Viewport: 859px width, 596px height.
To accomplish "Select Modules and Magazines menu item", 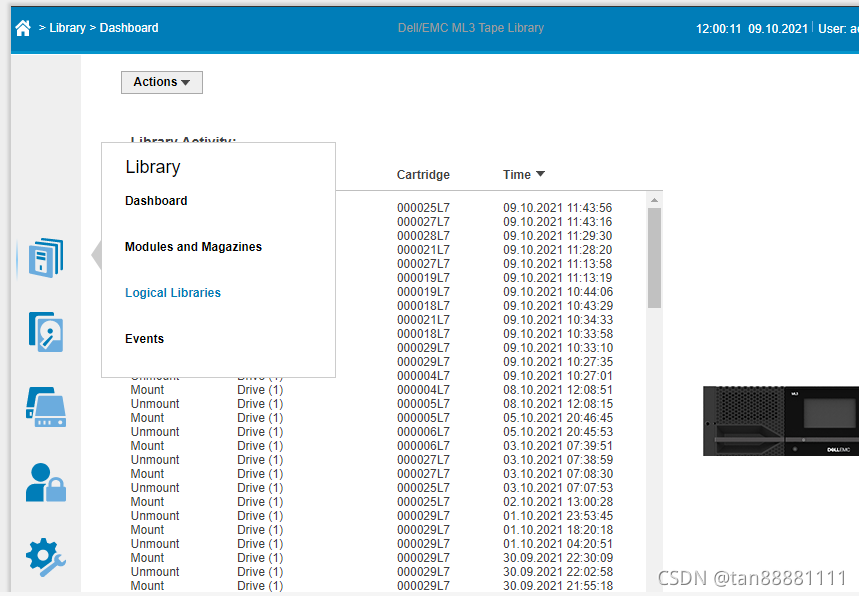I will click(x=193, y=247).
